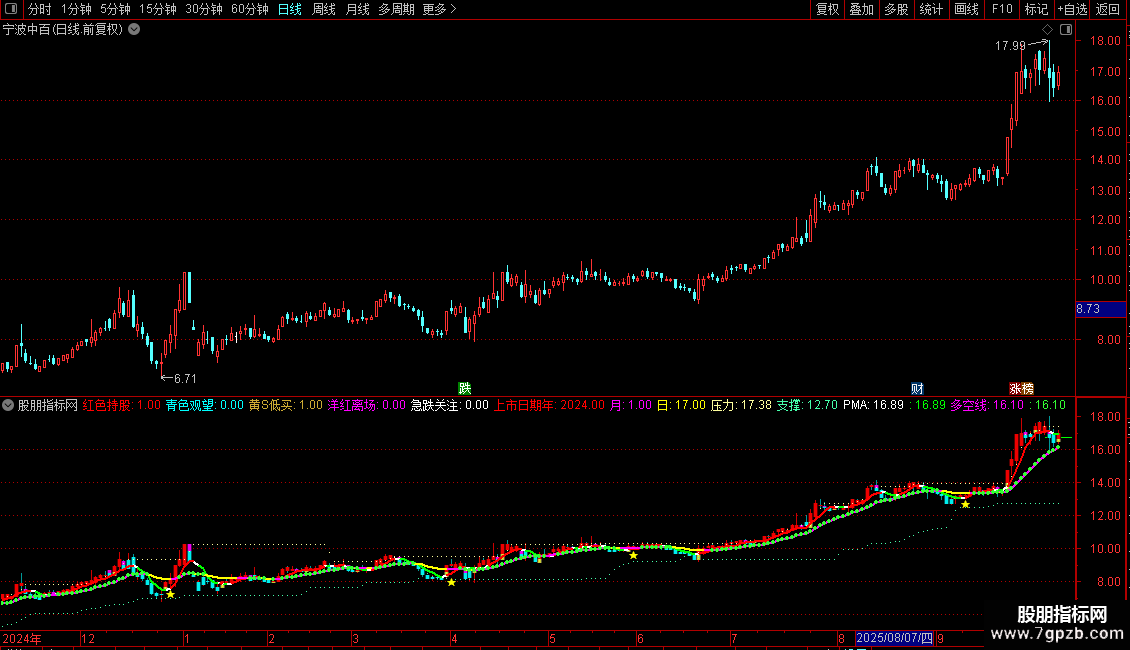Open the 多周期 multi-period view

coord(396,9)
